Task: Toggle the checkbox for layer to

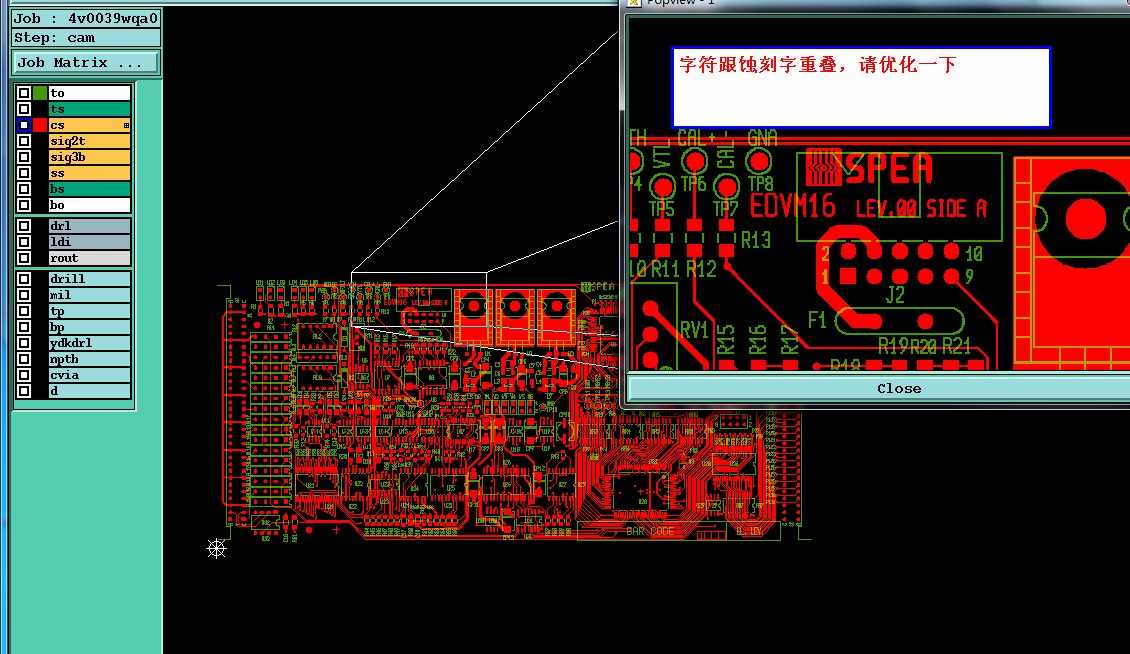Action: (24, 93)
